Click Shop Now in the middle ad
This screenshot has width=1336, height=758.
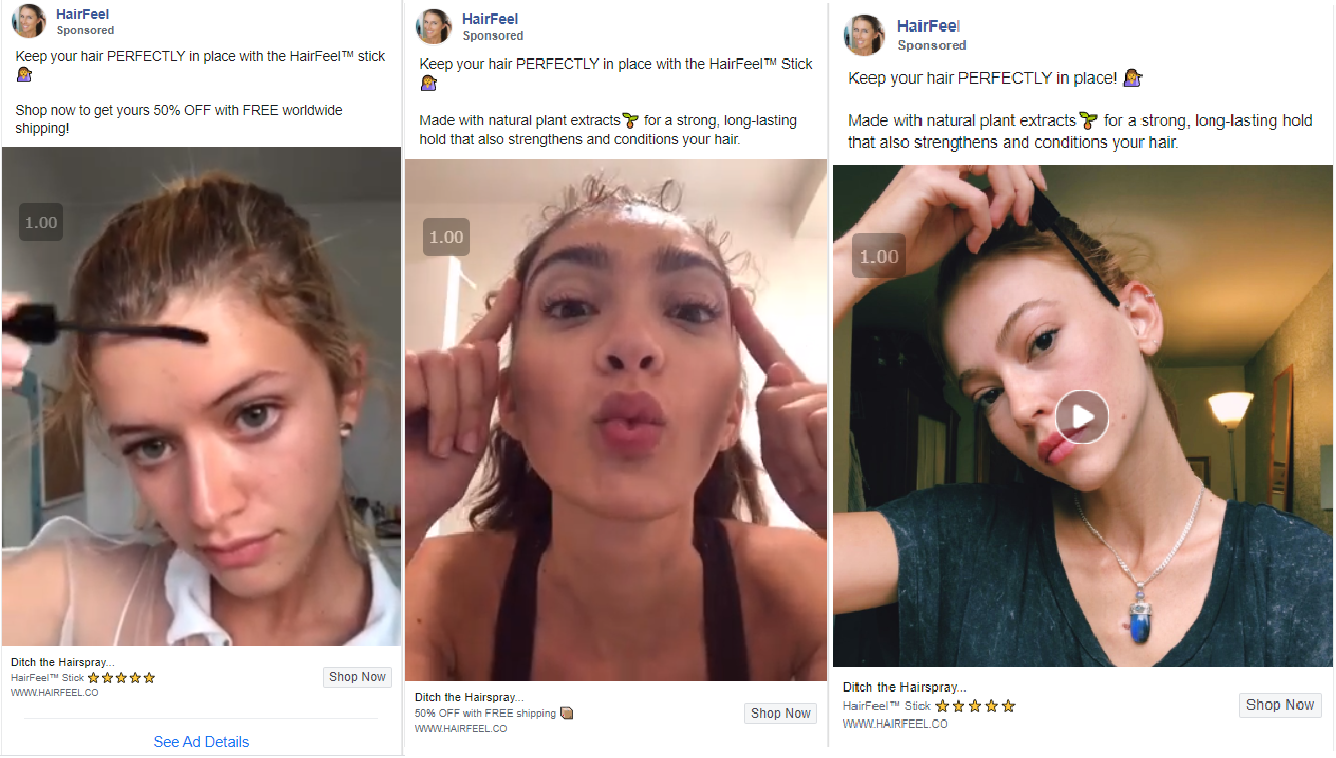click(x=780, y=713)
